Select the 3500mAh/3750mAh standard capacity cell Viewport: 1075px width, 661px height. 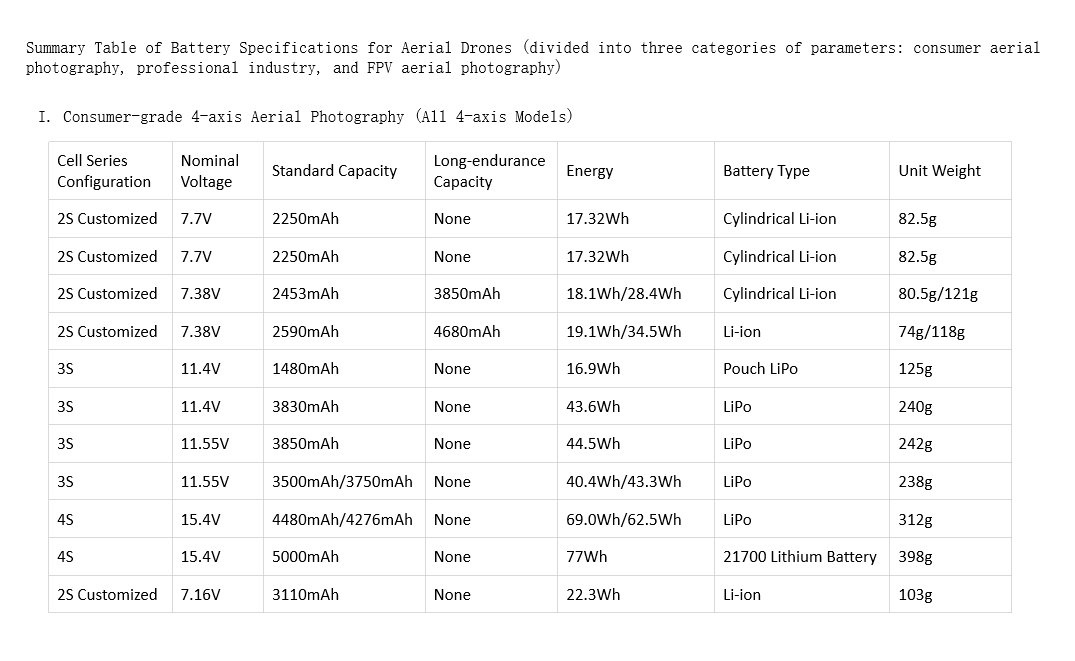[344, 481]
